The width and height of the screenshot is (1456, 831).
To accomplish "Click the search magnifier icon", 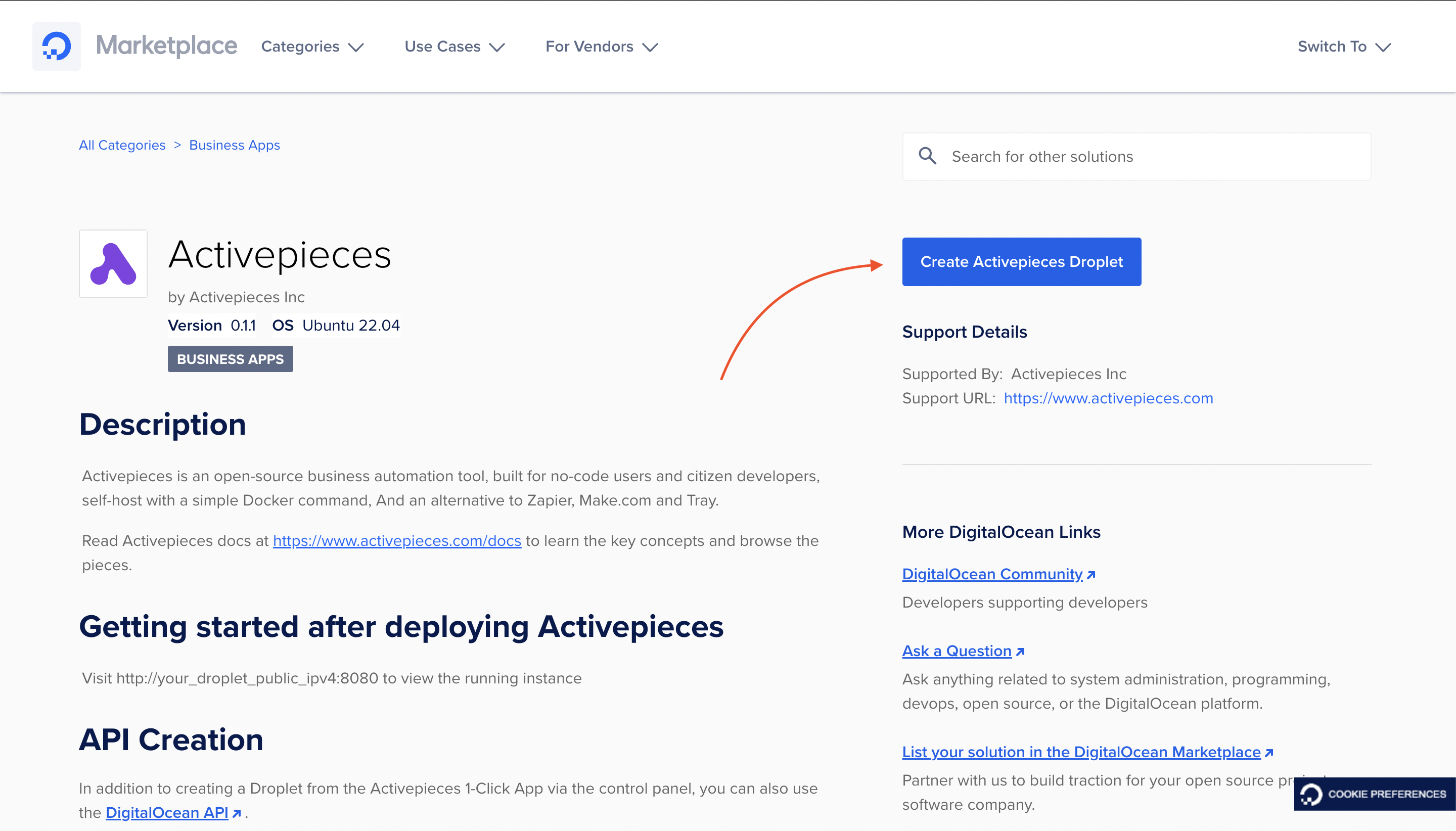I will tap(928, 156).
